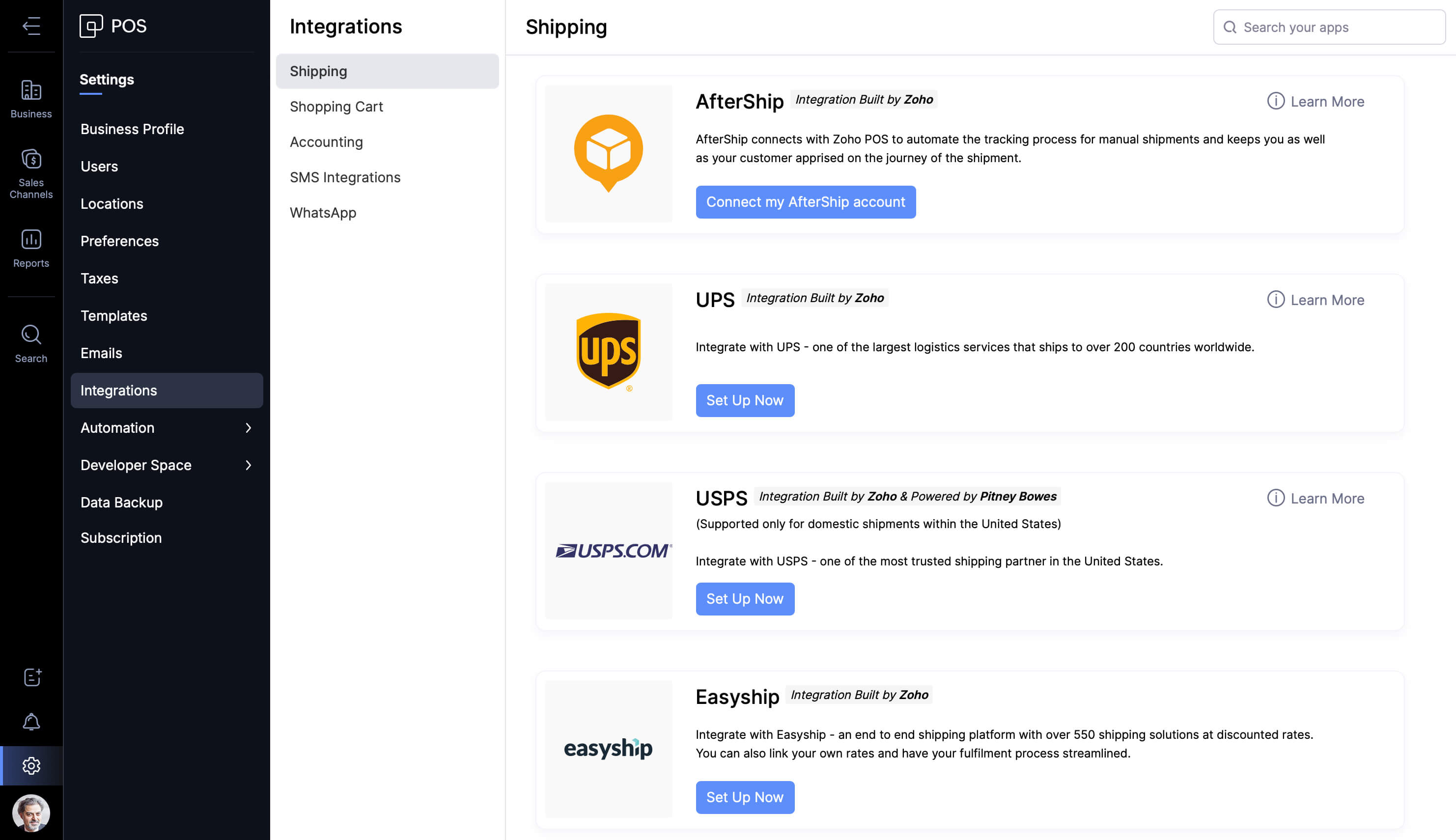
Task: Click Set Up Now for UPS
Action: point(744,400)
